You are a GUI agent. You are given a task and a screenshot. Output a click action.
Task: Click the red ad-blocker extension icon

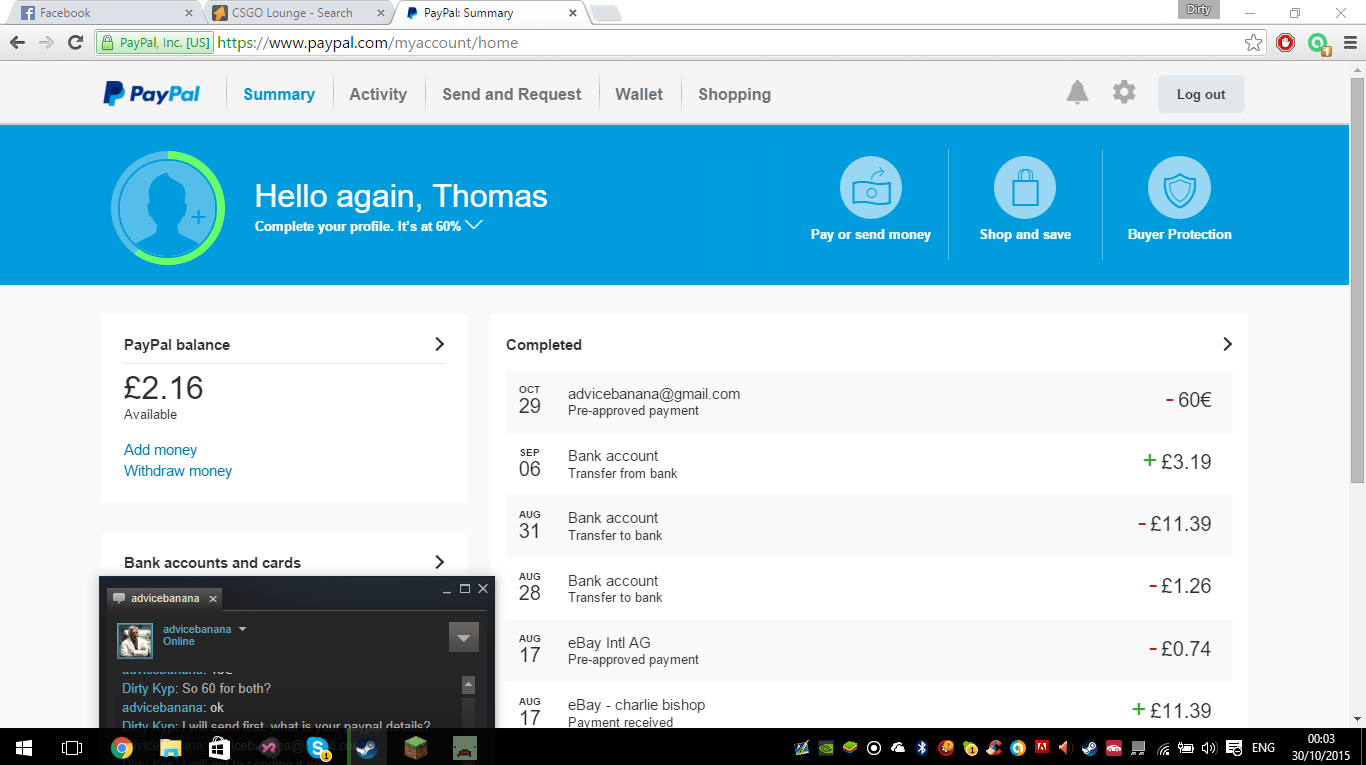(x=1286, y=43)
